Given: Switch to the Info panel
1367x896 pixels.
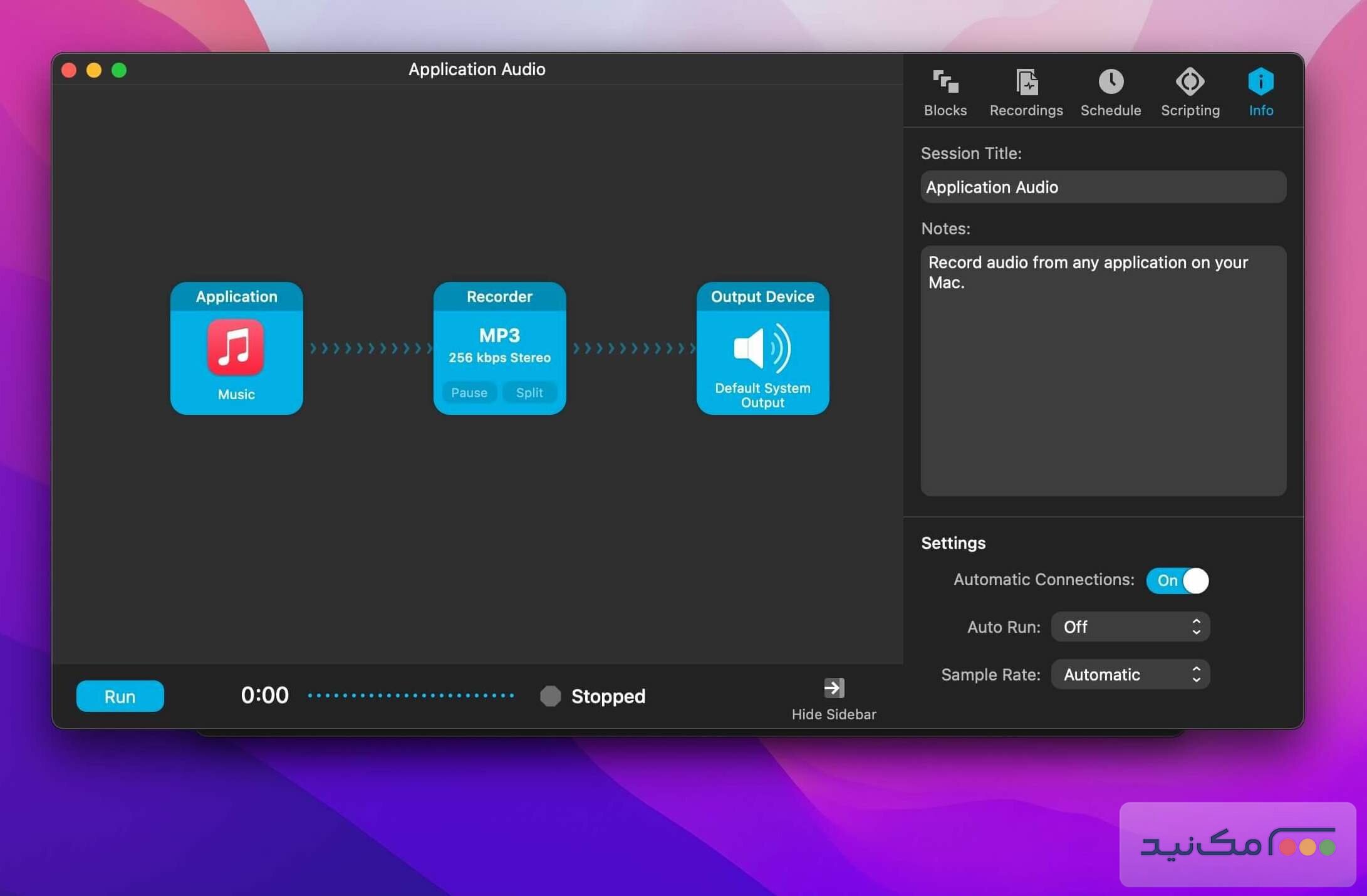Looking at the screenshot, I should pos(1260,91).
